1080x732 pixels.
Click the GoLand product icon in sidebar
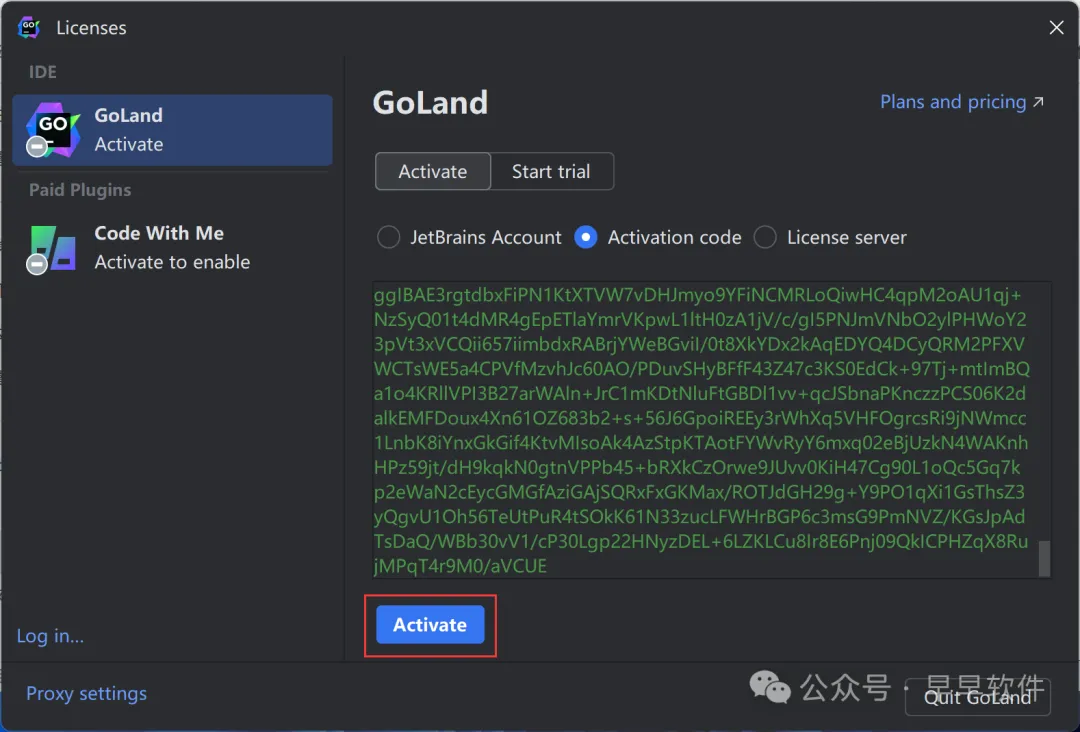(x=52, y=130)
